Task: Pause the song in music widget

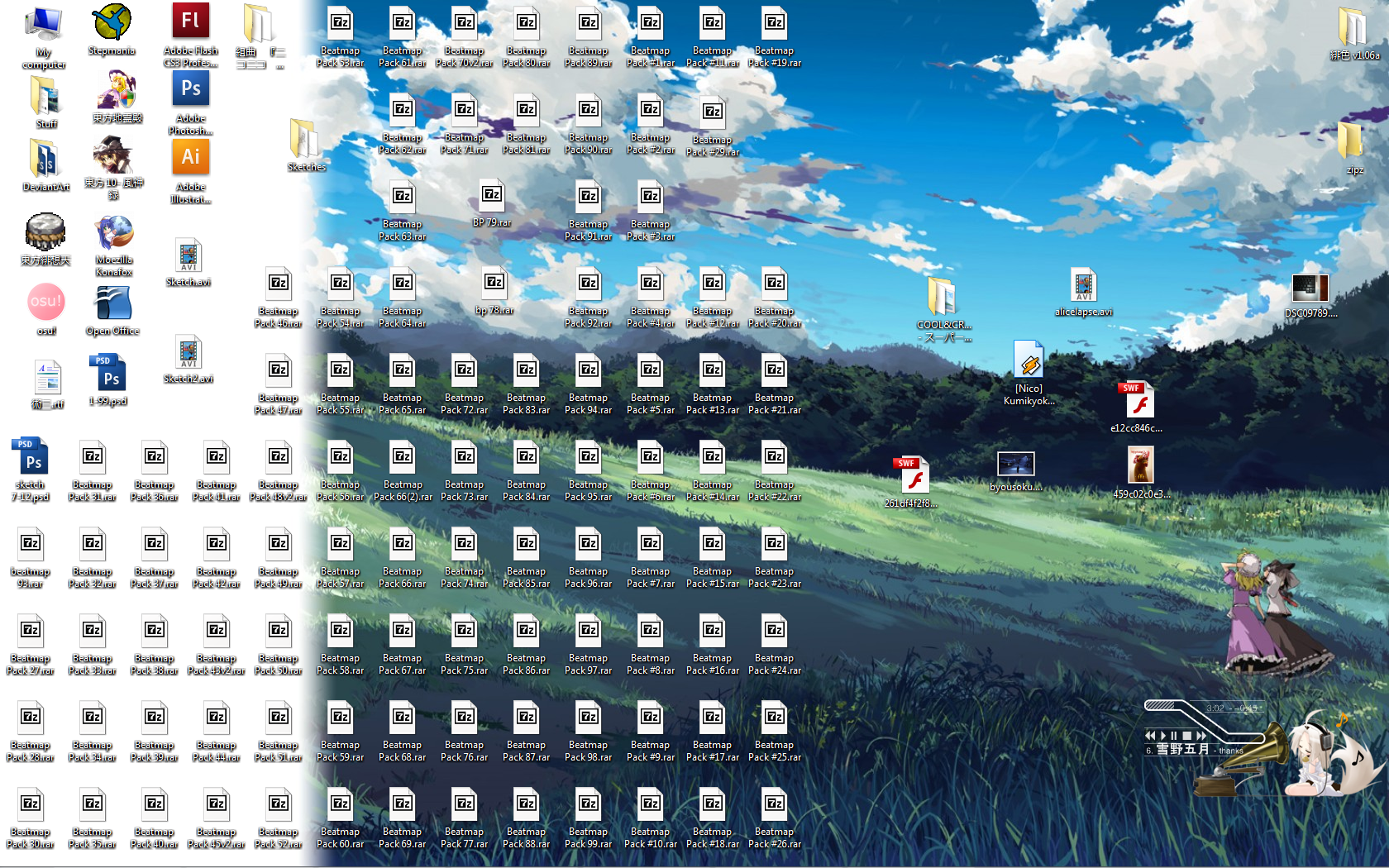Action: [1173, 735]
